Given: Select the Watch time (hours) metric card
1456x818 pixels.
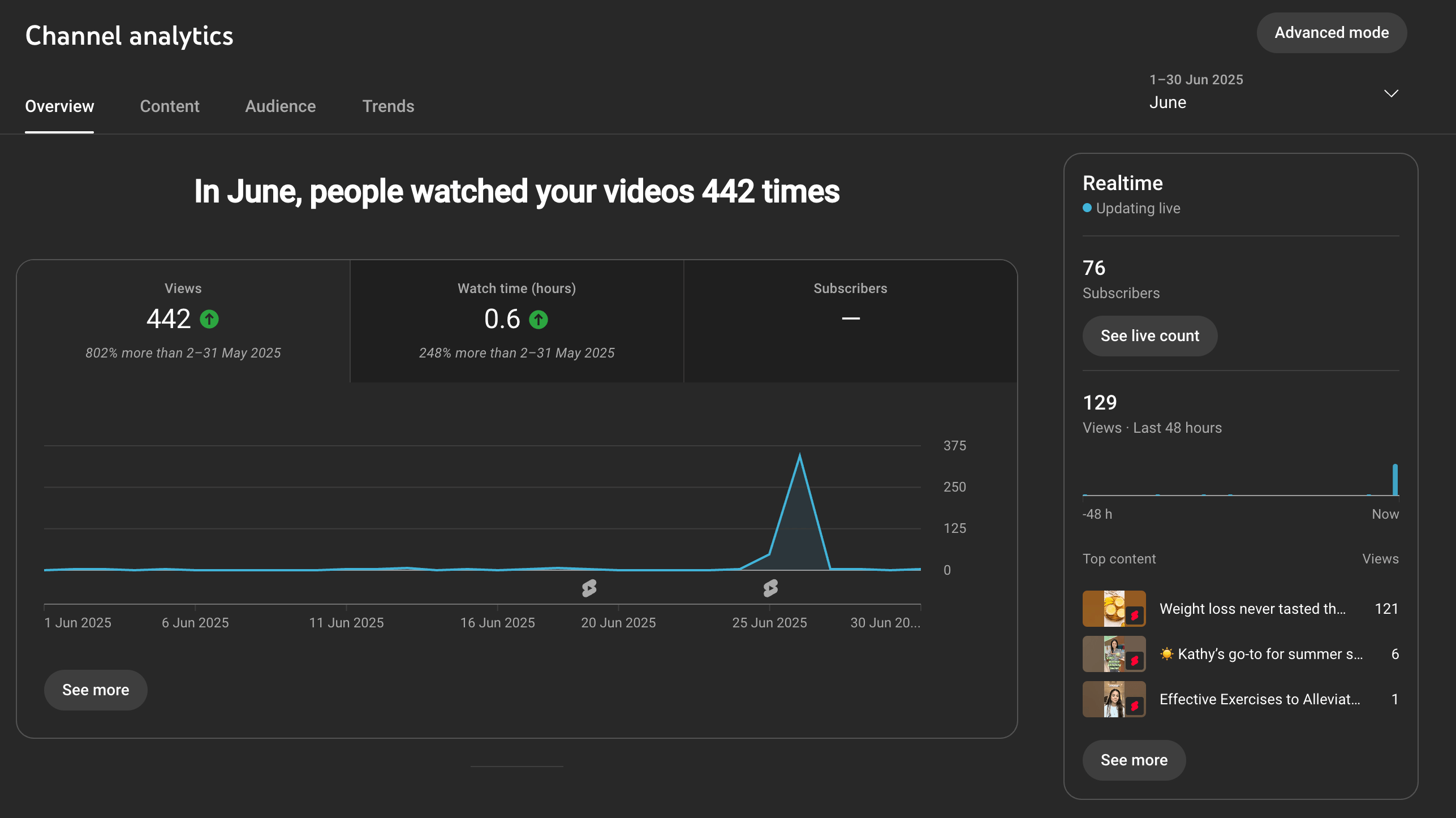Looking at the screenshot, I should 516,321.
